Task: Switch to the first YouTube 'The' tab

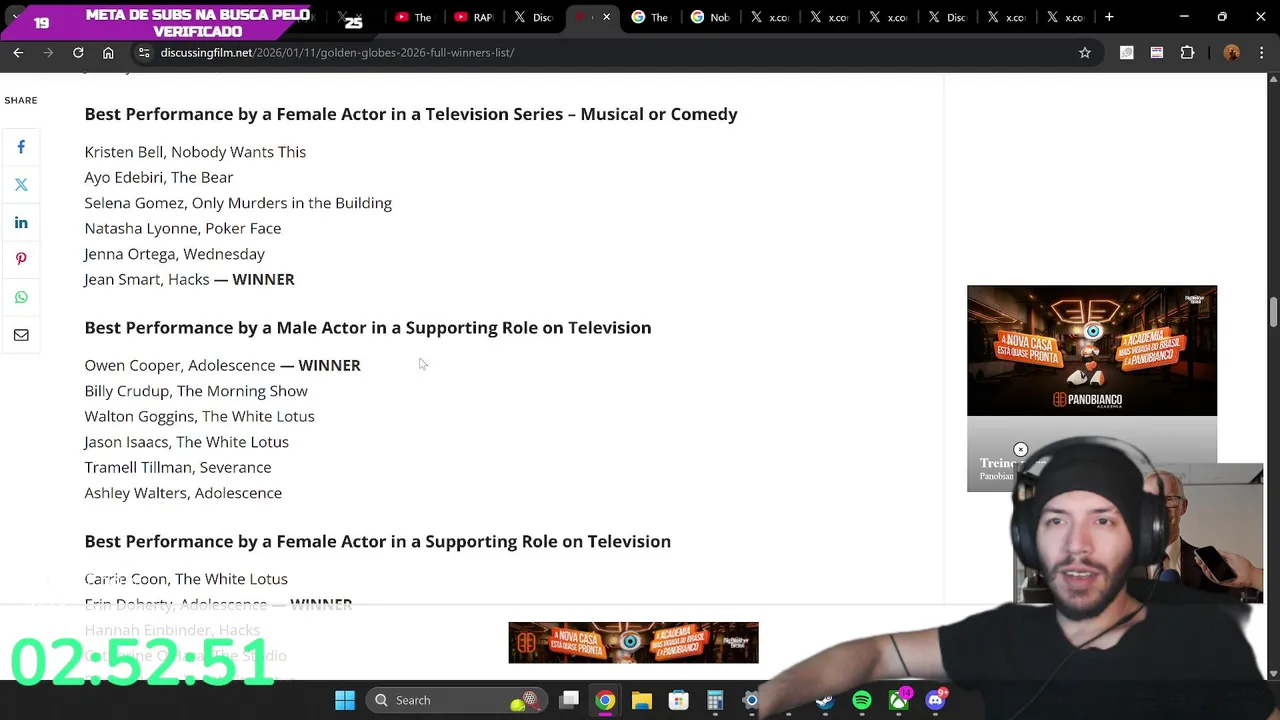Action: tap(414, 17)
